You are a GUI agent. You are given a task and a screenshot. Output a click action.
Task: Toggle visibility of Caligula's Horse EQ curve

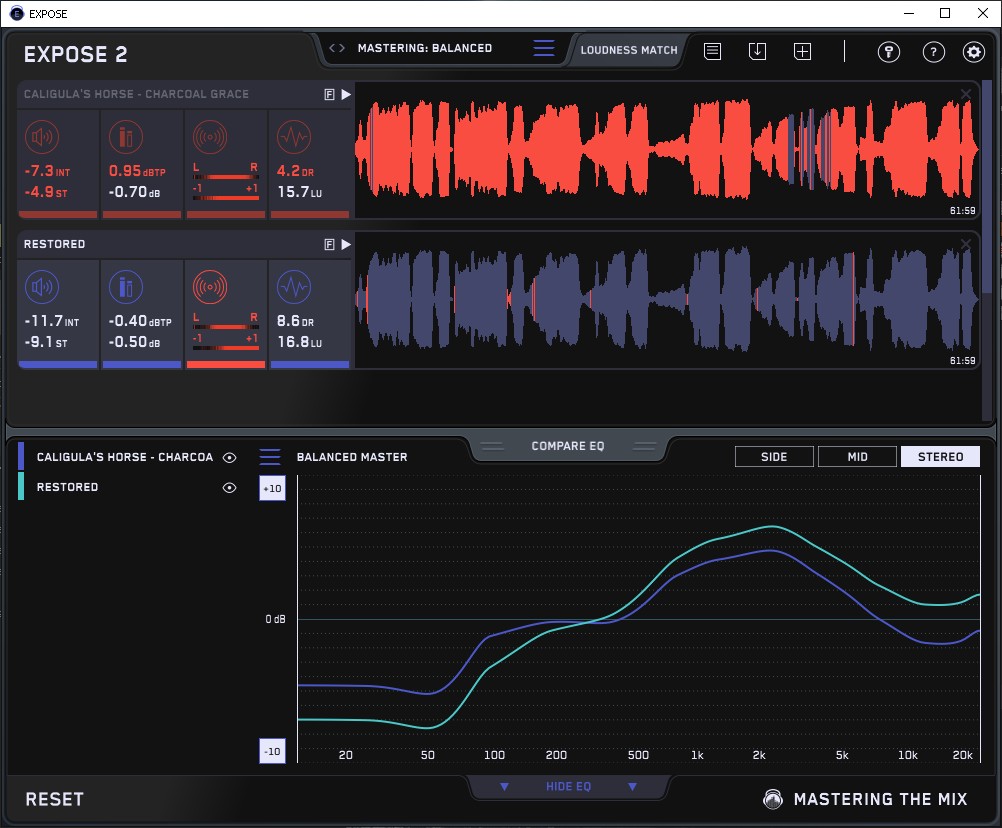pyautogui.click(x=229, y=457)
